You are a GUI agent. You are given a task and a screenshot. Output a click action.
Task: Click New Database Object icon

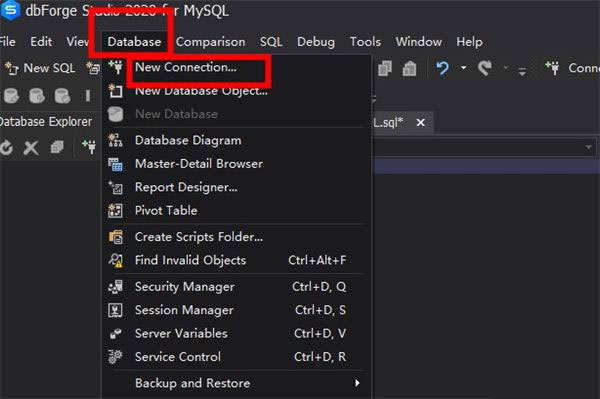(x=115, y=91)
